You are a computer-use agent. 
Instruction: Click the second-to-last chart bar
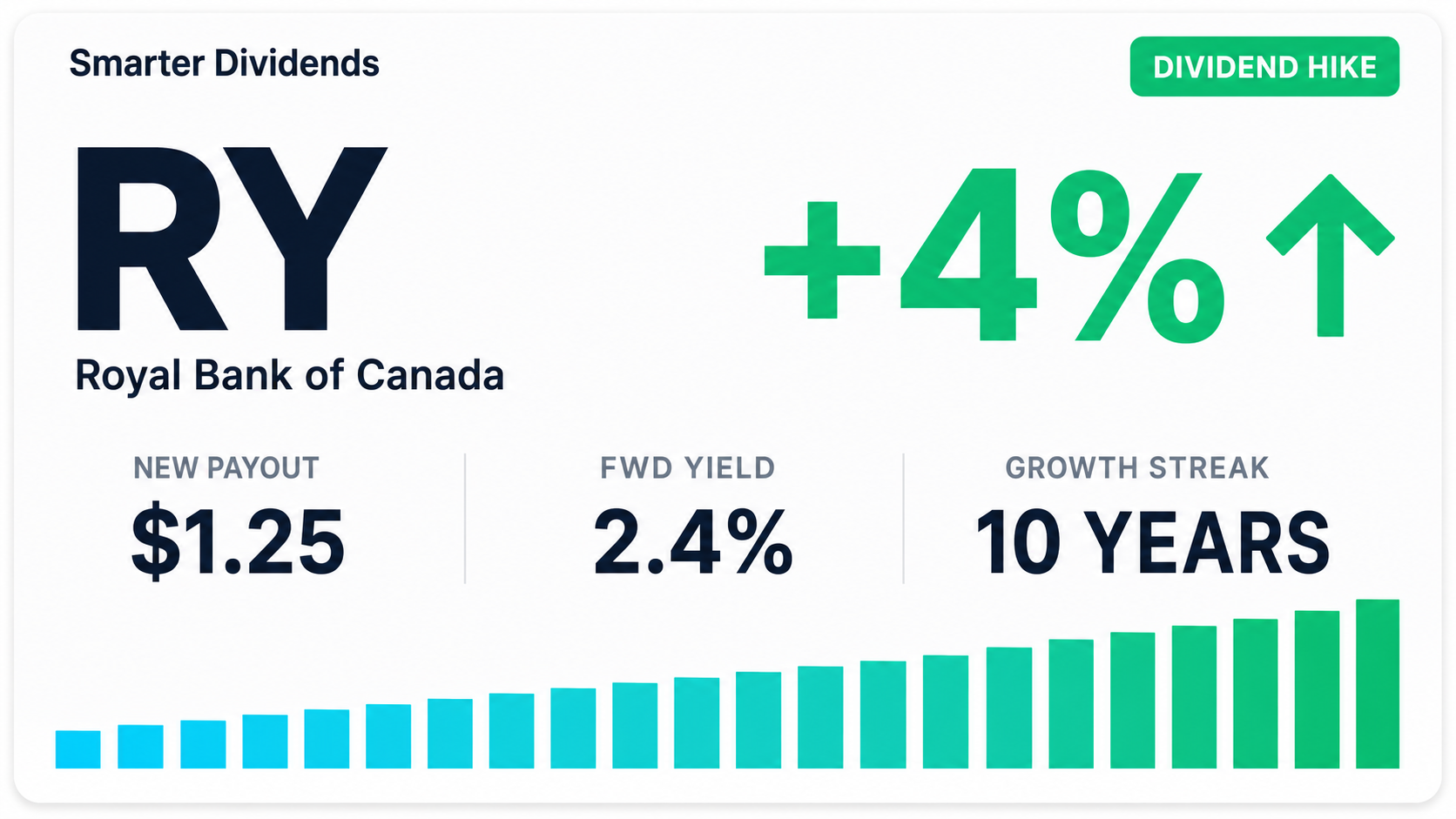[x=1317, y=689]
